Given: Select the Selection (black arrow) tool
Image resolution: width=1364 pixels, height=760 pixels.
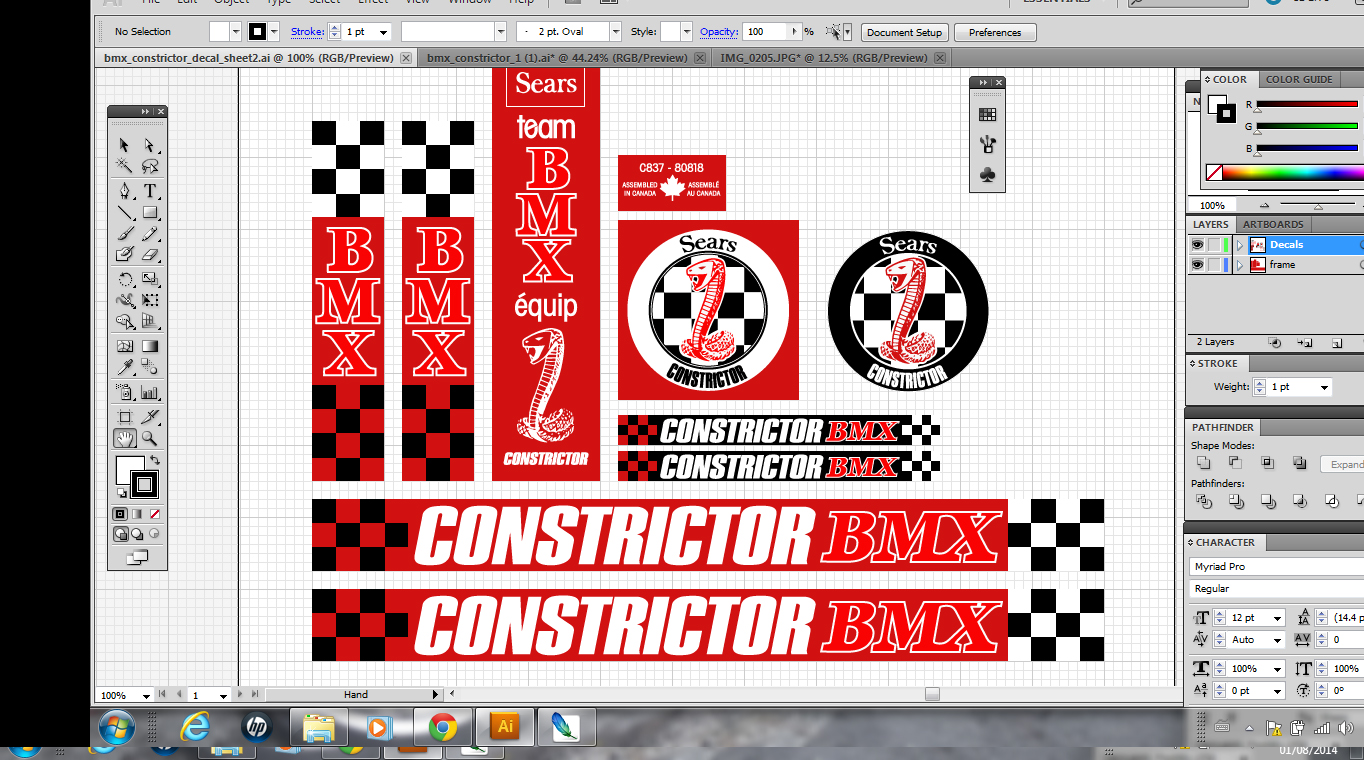Looking at the screenshot, I should click(x=125, y=145).
